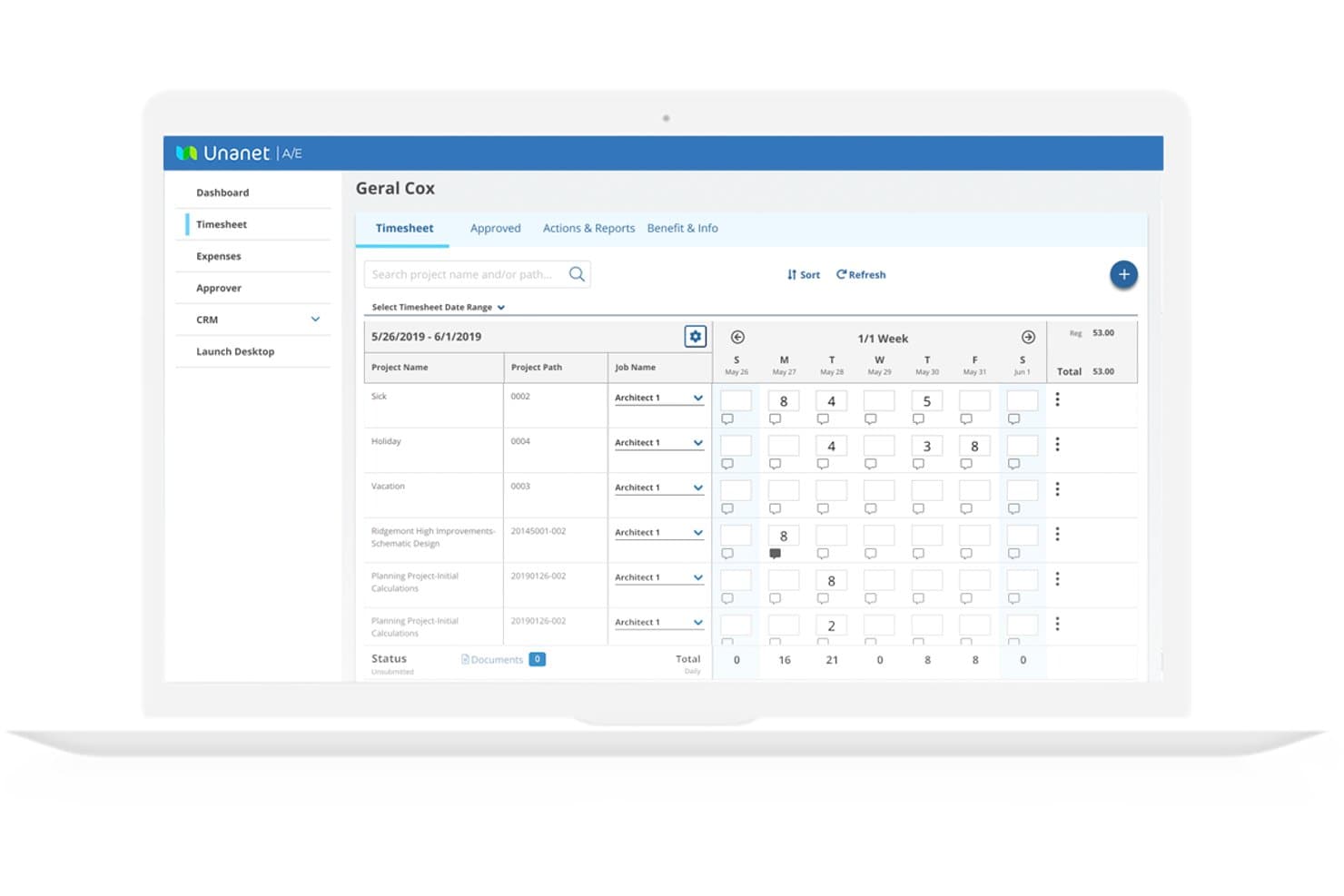Click the Sick Wednesday empty hours field

click(879, 401)
